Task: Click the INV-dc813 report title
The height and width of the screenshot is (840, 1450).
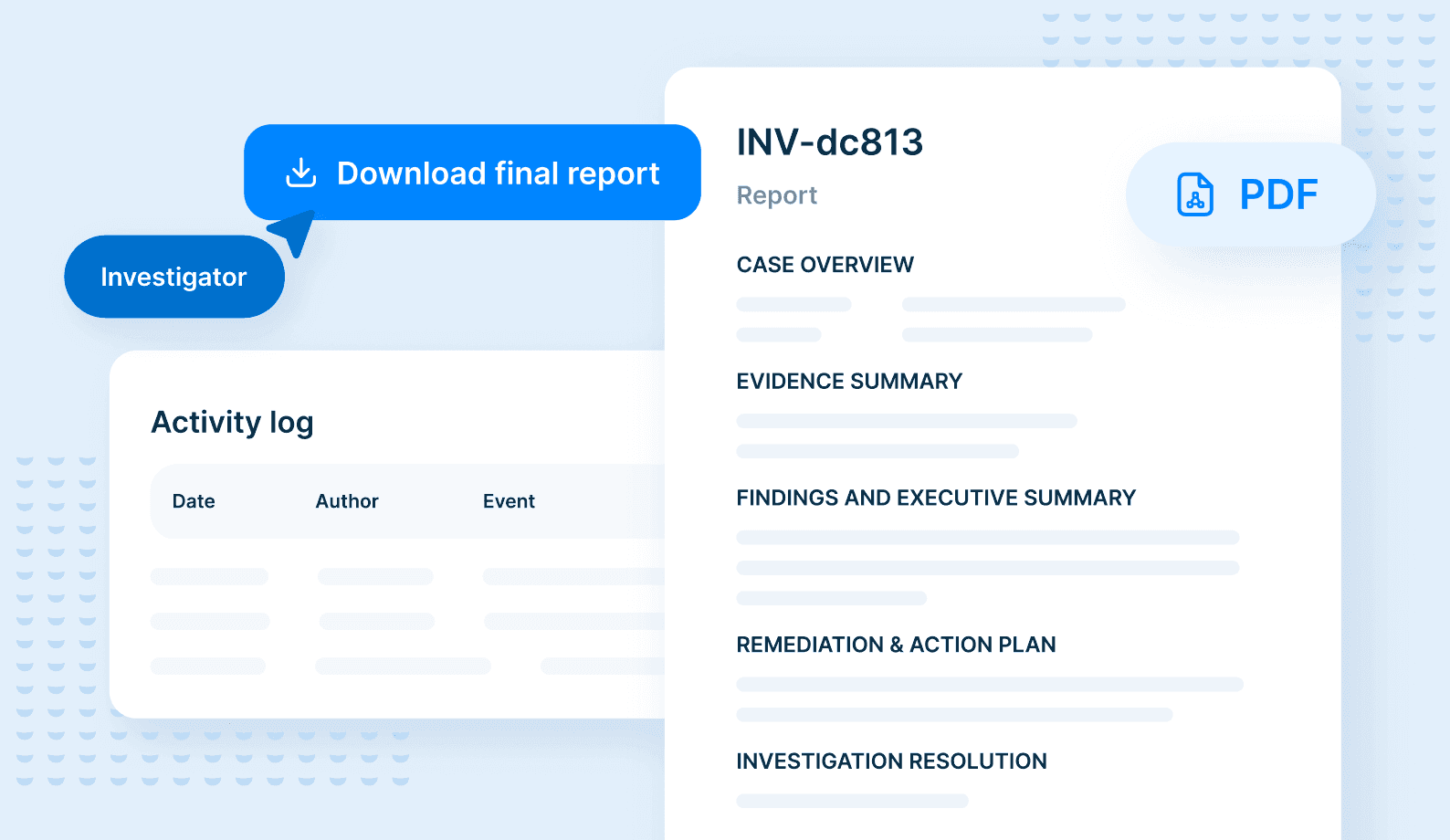Action: (830, 142)
